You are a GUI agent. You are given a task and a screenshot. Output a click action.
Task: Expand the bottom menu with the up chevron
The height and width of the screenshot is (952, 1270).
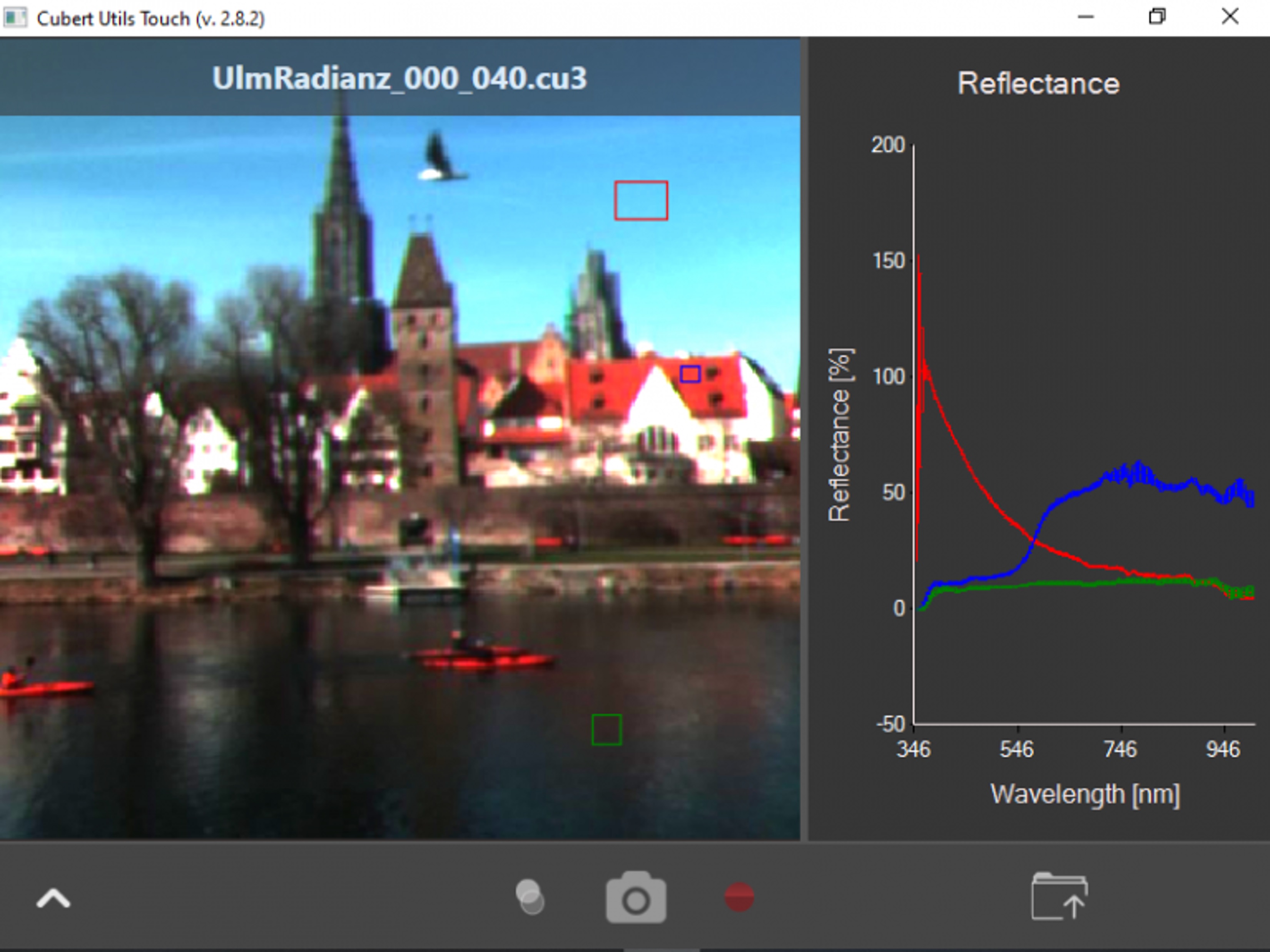(53, 899)
